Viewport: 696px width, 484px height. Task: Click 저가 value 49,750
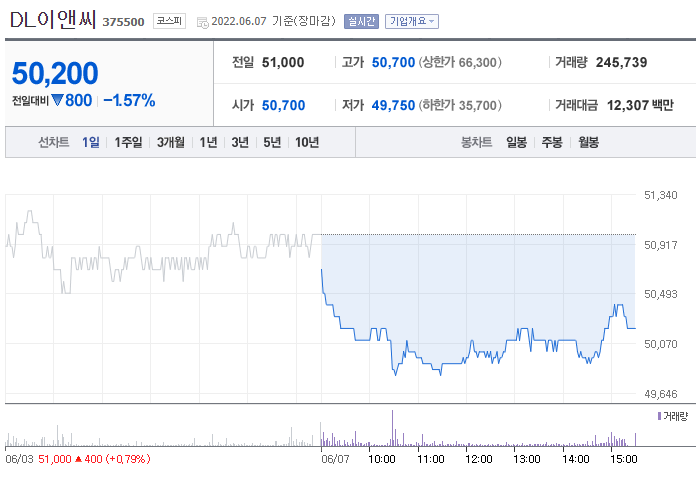click(x=393, y=105)
